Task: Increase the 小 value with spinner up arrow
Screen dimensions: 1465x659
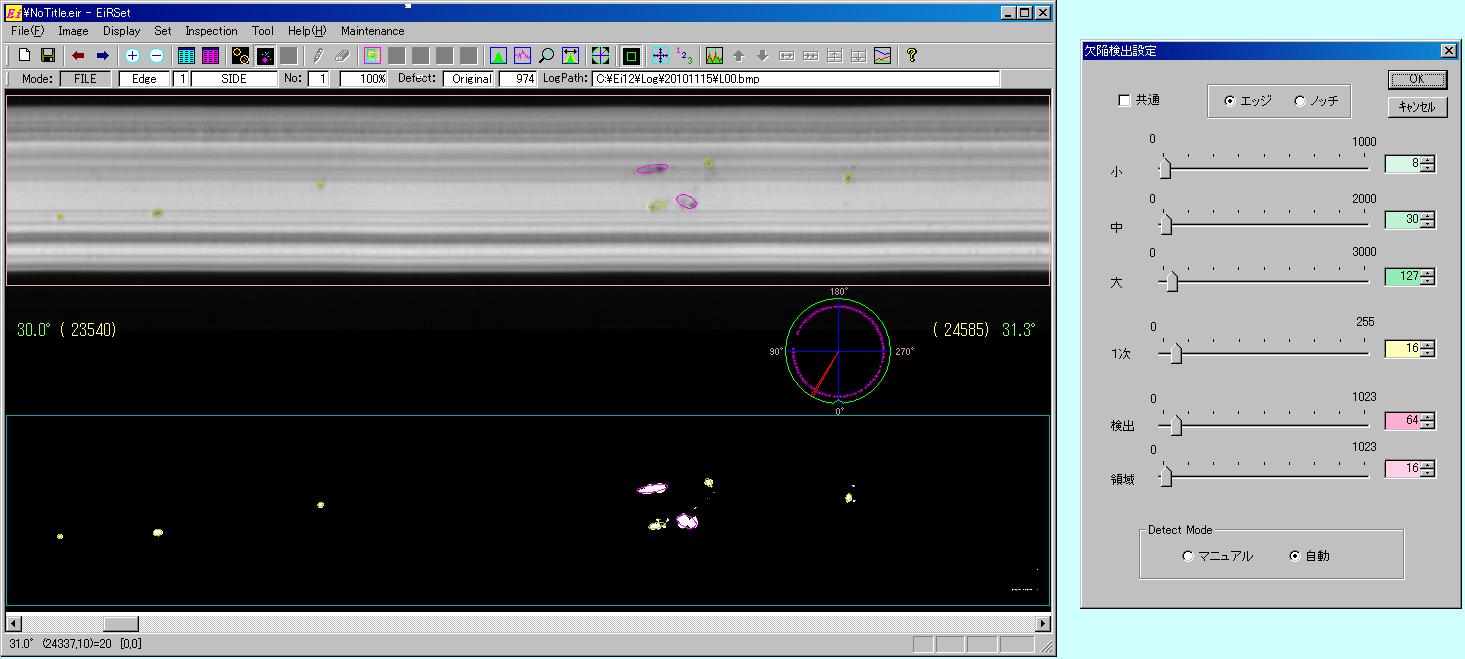Action: pyautogui.click(x=1428, y=159)
